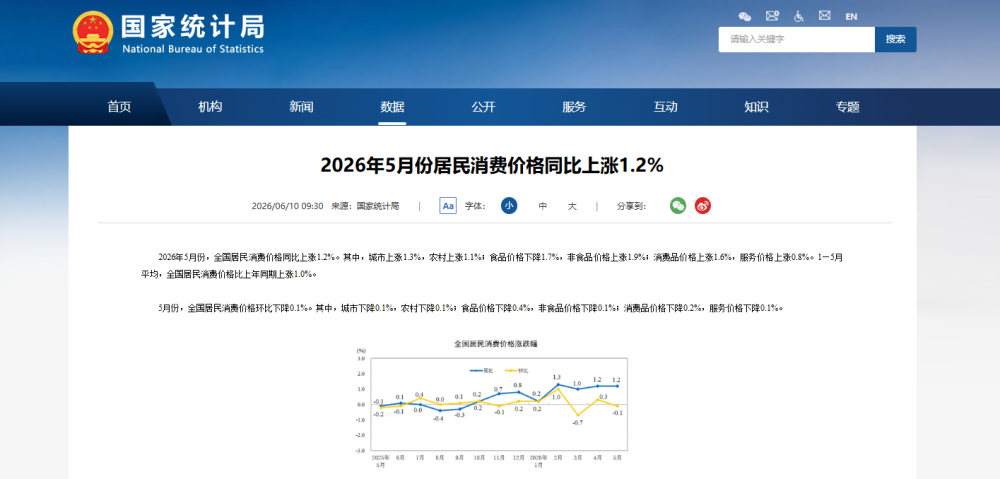This screenshot has width=1000, height=479.
Task: Click the publish date 2026/06/10 09:30
Action: click(288, 206)
